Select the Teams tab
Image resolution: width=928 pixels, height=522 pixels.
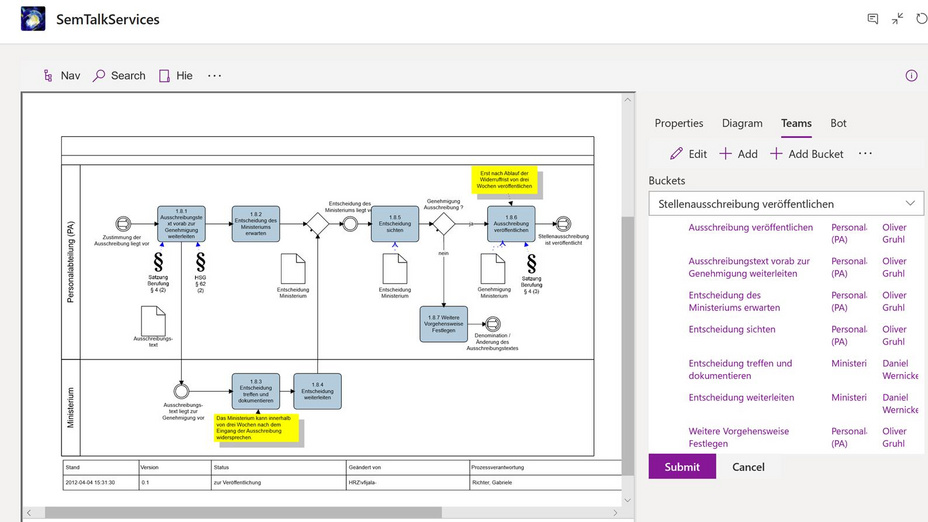click(x=796, y=123)
